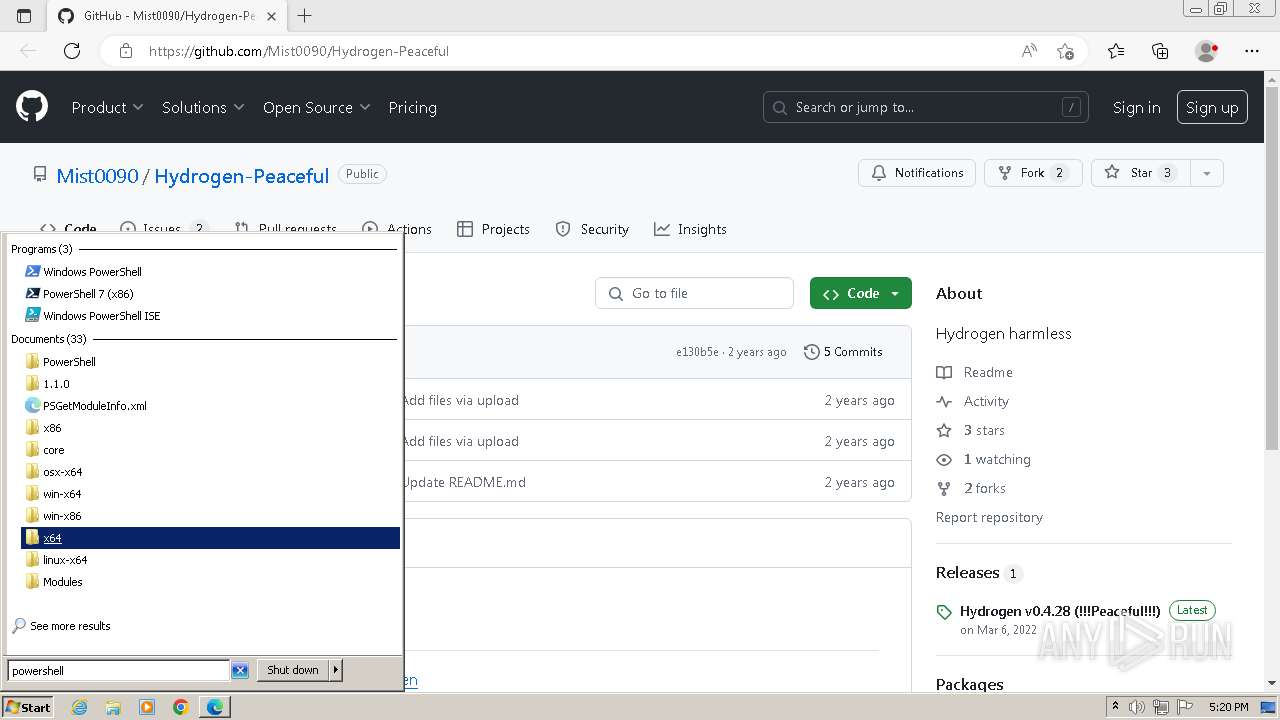
Task: Click the volume speaker tray icon
Action: click(x=1137, y=707)
